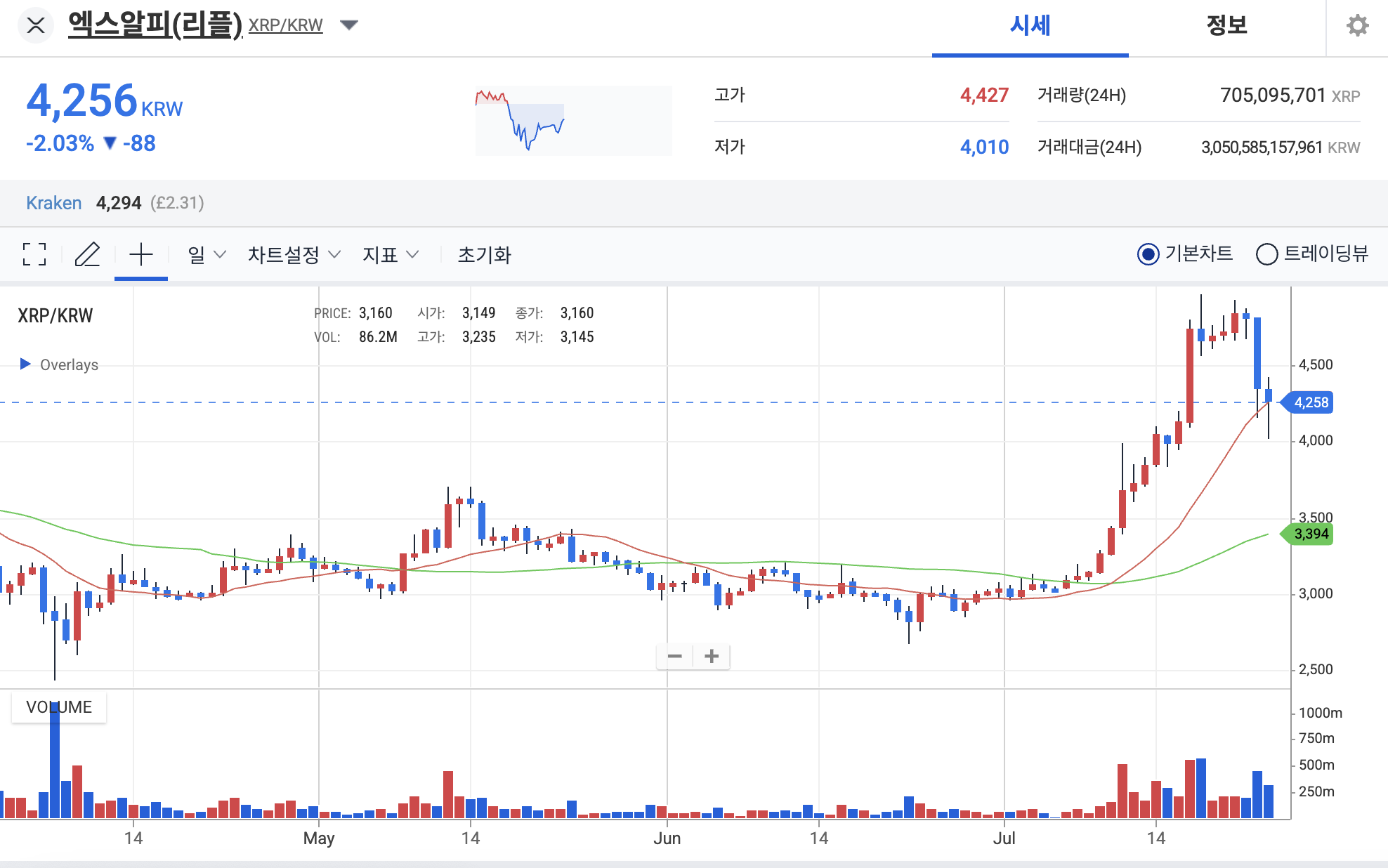Click the 초기화 reset button
Image resolution: width=1388 pixels, height=868 pixels.
[x=484, y=254]
